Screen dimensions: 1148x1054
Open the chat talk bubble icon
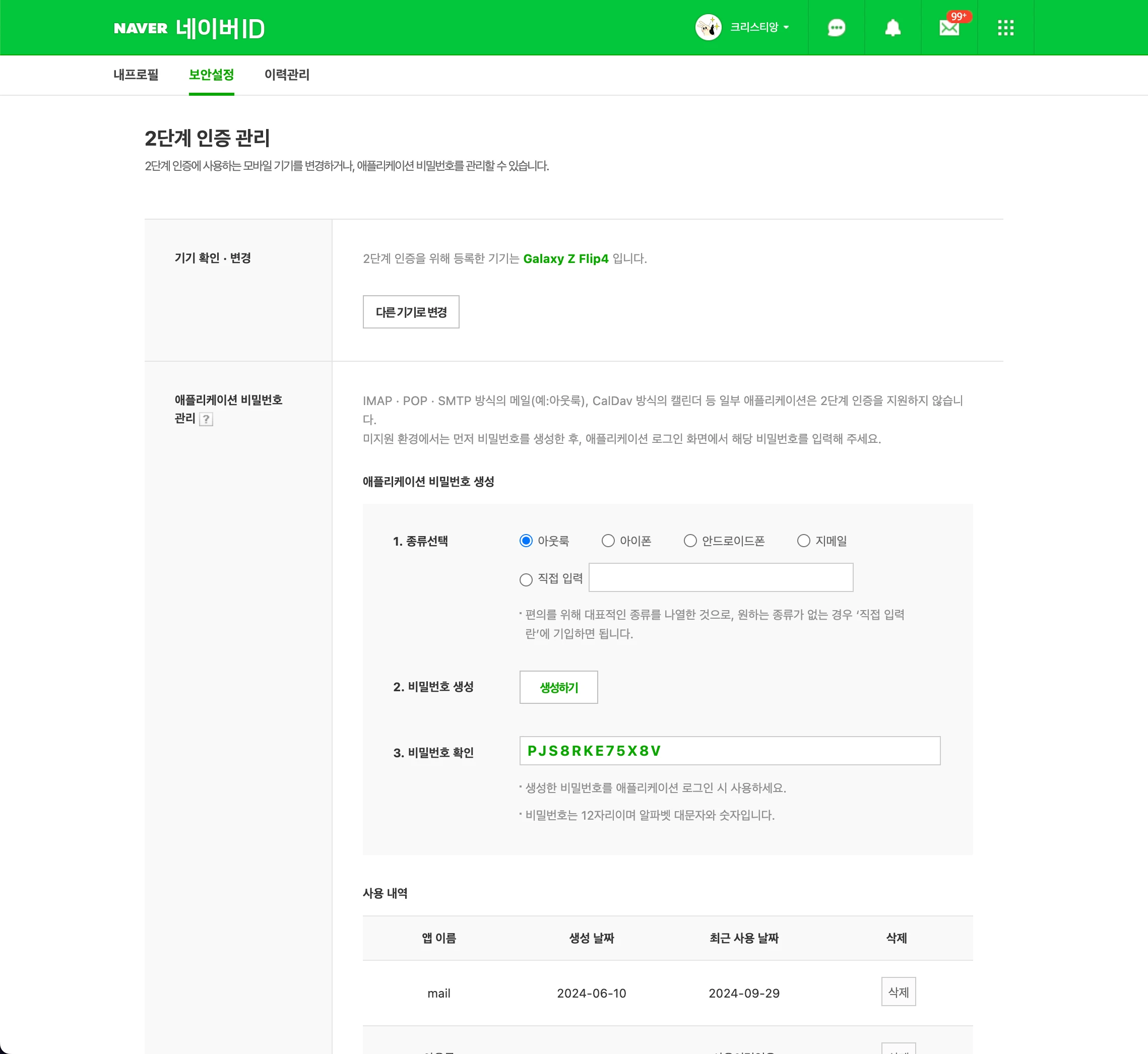pos(836,28)
